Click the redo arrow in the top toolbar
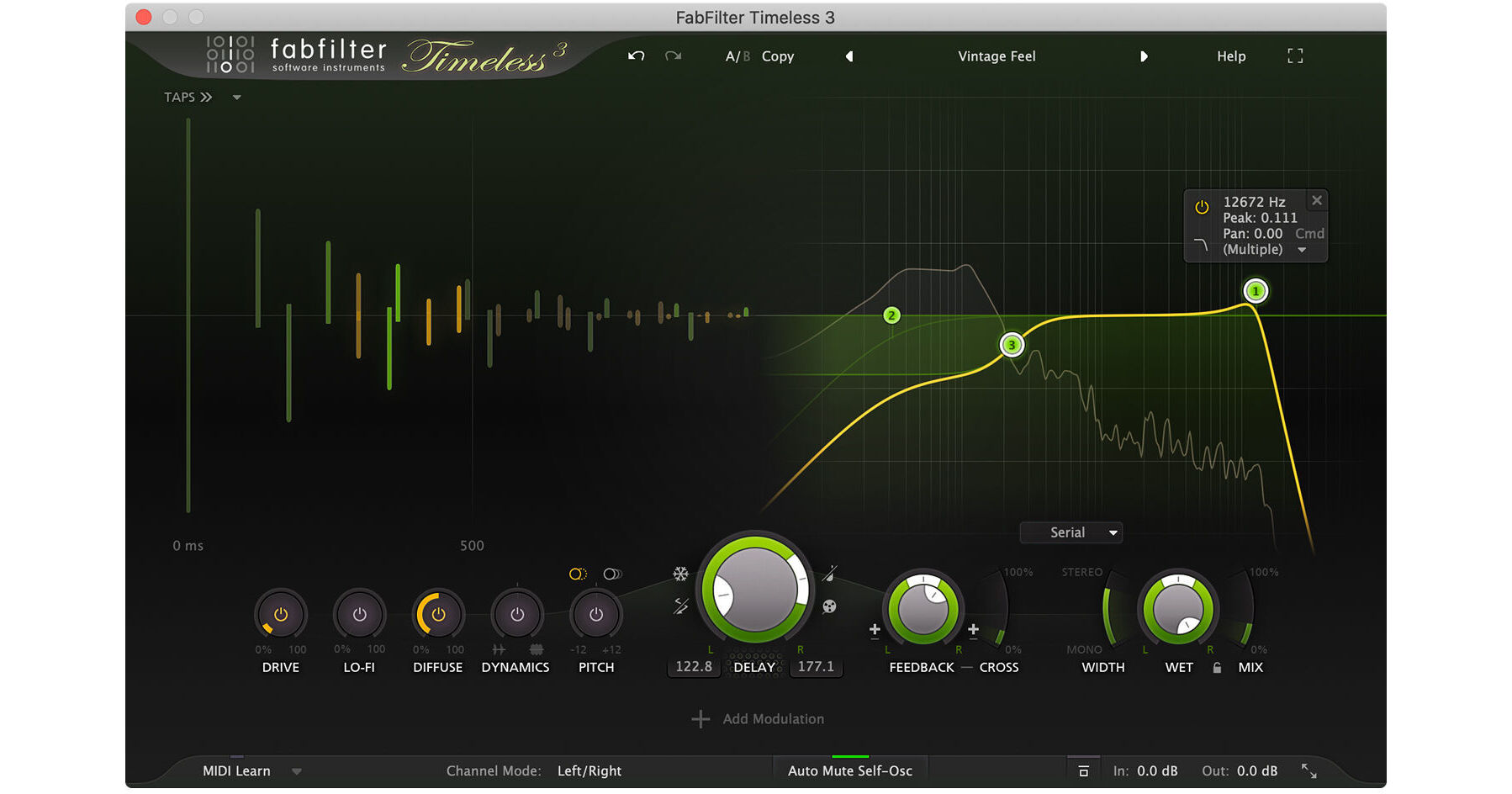Viewport: 1512px width, 794px height. (x=673, y=56)
